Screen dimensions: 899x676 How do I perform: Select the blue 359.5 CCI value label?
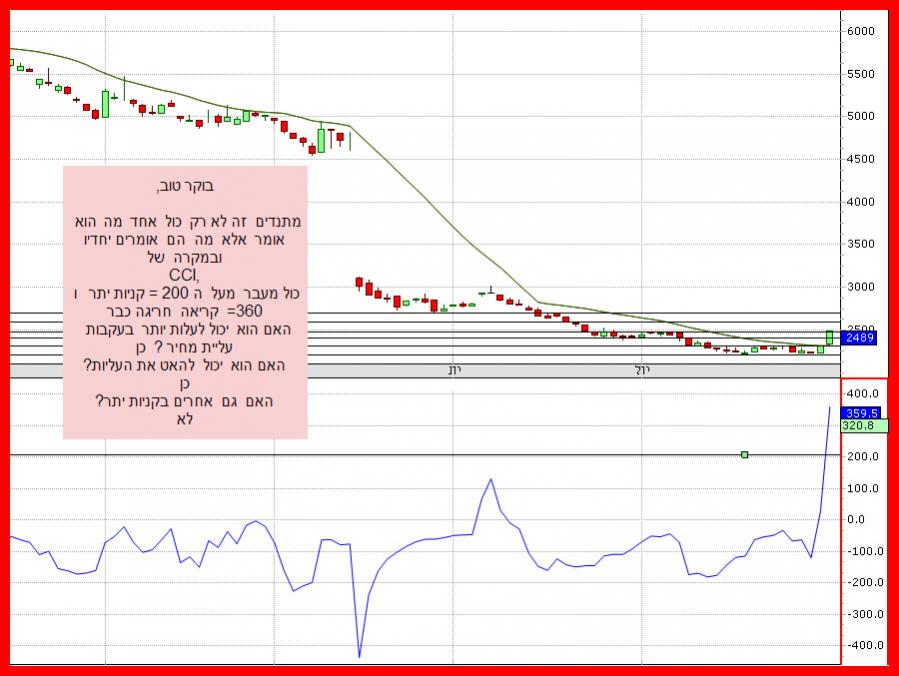click(x=860, y=412)
